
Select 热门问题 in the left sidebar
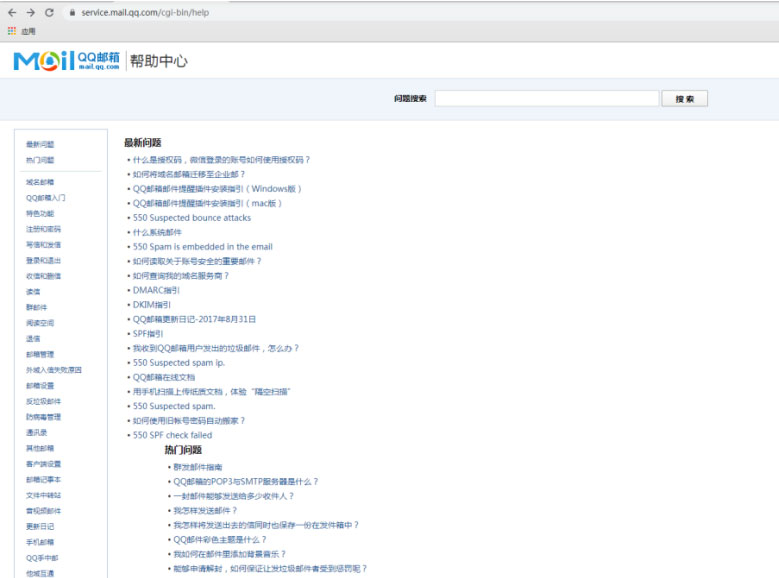pyautogui.click(x=40, y=160)
